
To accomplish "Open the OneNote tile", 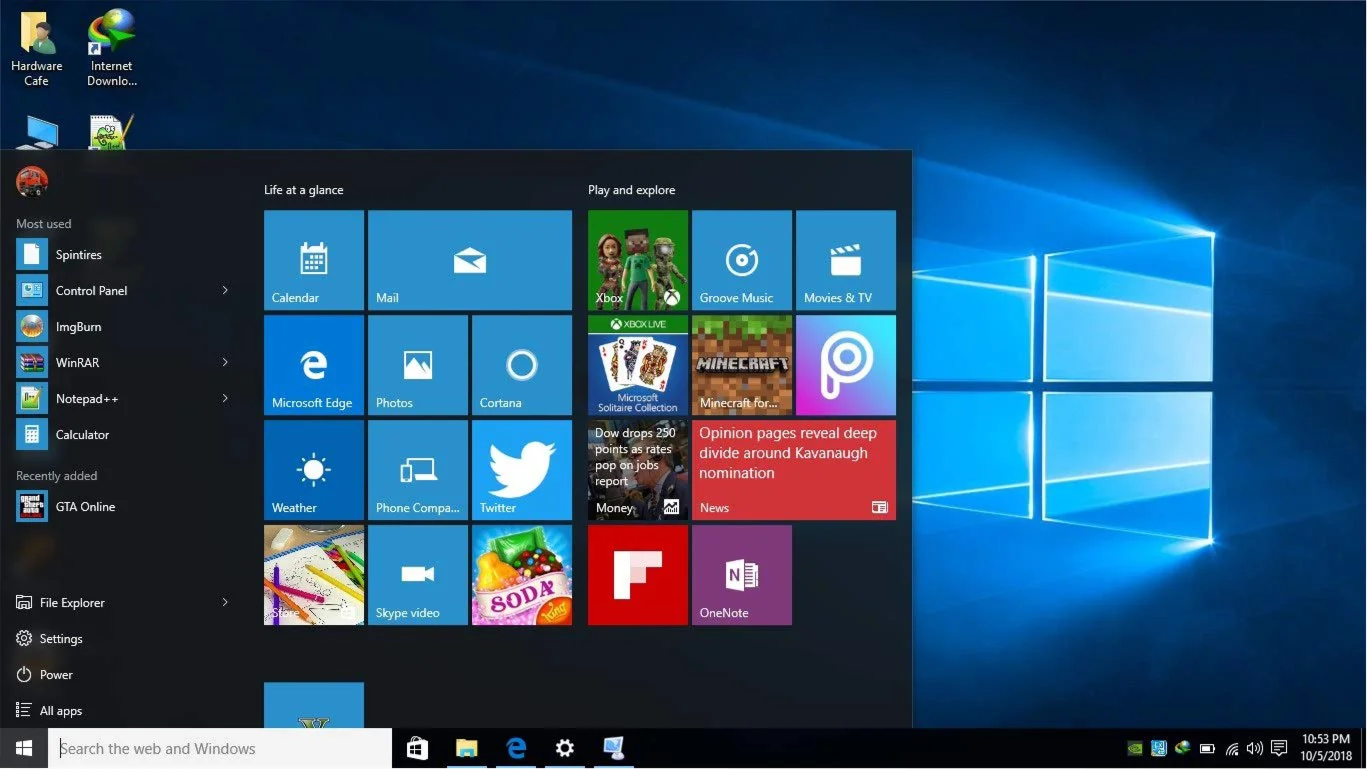I will pyautogui.click(x=741, y=575).
